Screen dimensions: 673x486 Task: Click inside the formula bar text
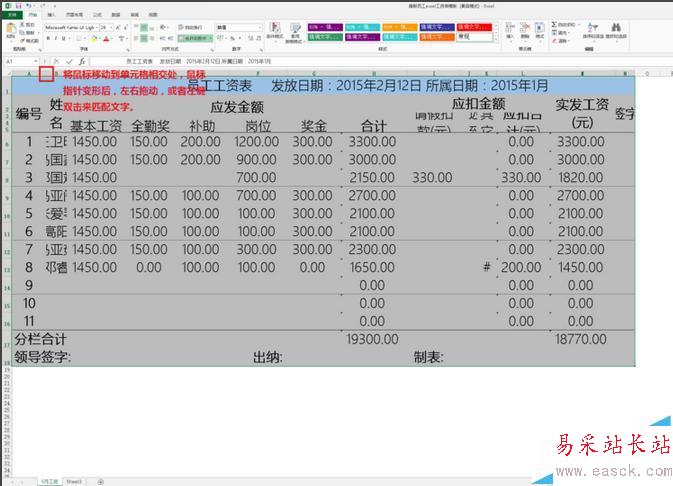coord(198,61)
